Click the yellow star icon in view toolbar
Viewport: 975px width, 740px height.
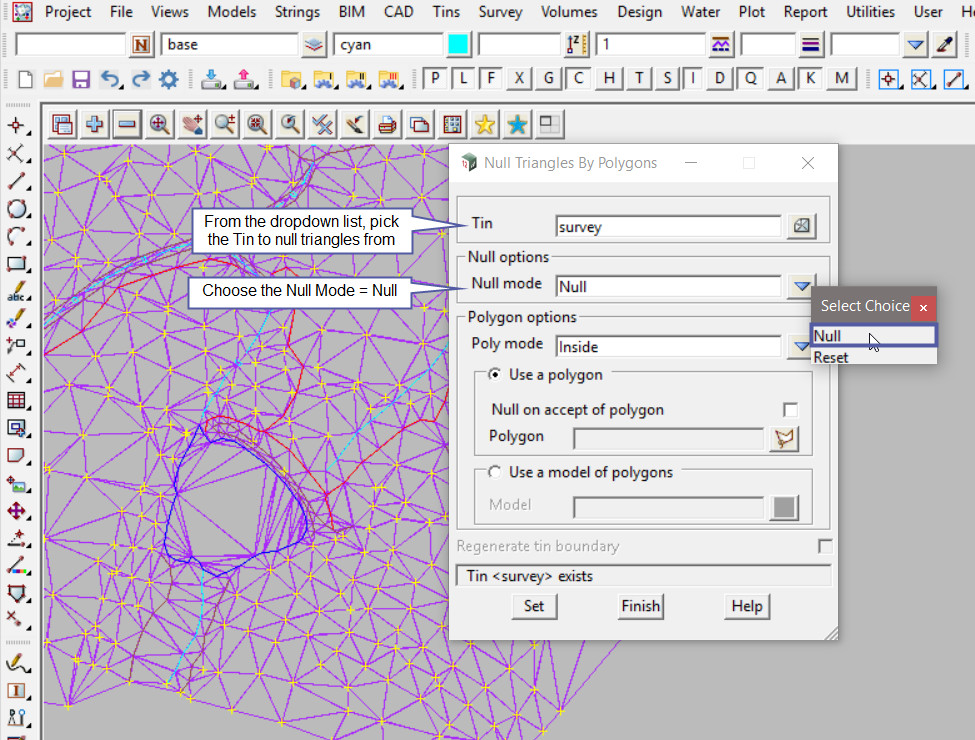tap(485, 125)
